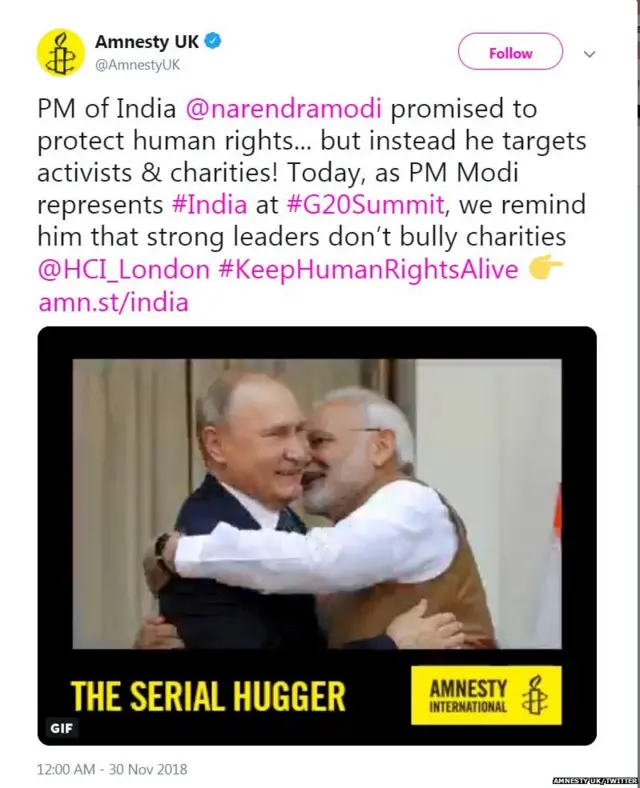Viewport: 640px width, 788px height.
Task: Expand the tweet options chevron
Action: pos(590,54)
